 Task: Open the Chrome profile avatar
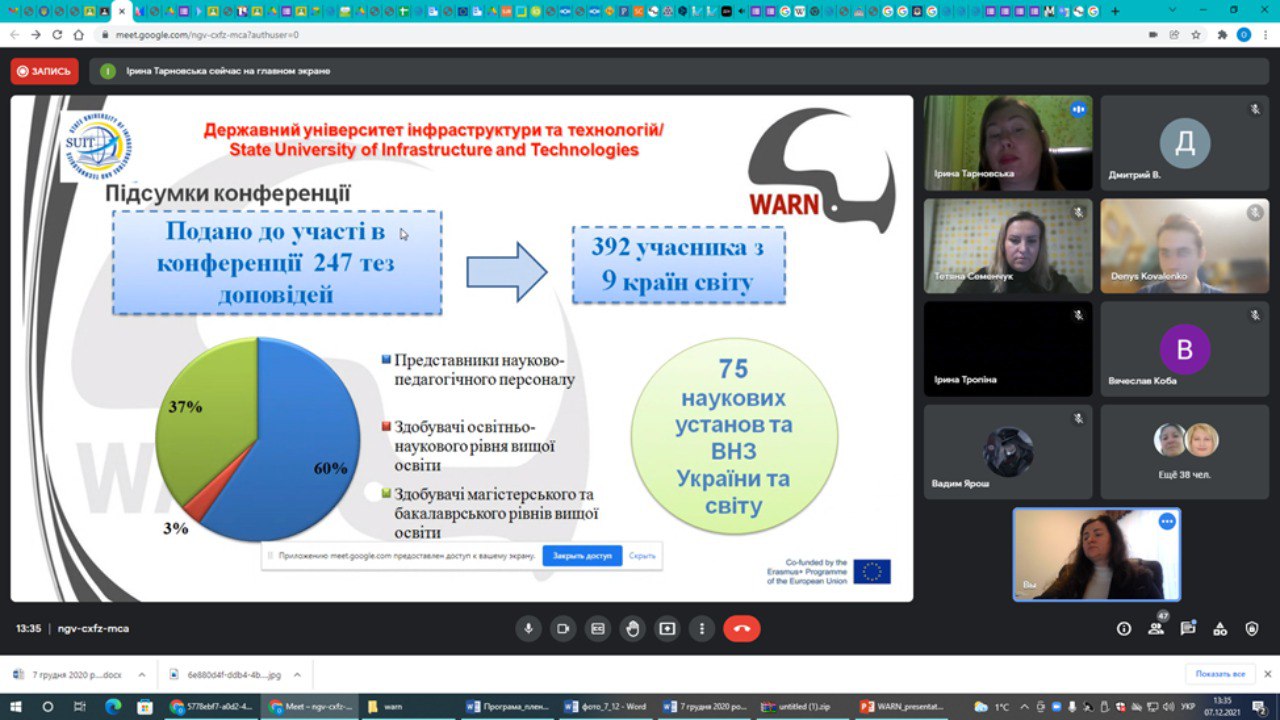(x=1244, y=34)
